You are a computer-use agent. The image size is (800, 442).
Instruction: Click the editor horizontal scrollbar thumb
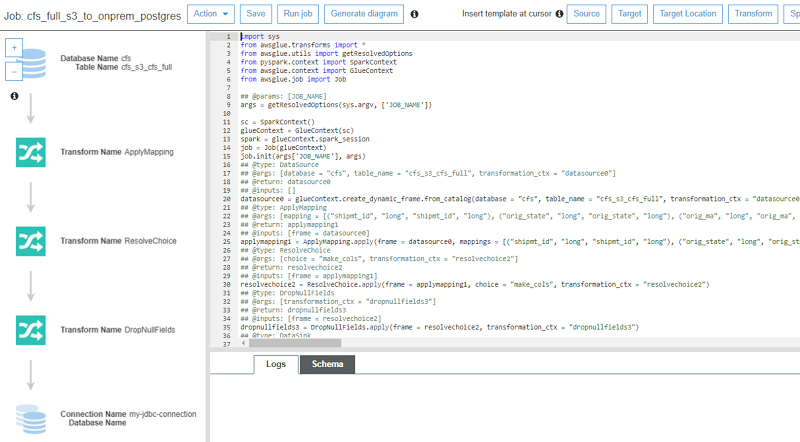[x=295, y=343]
